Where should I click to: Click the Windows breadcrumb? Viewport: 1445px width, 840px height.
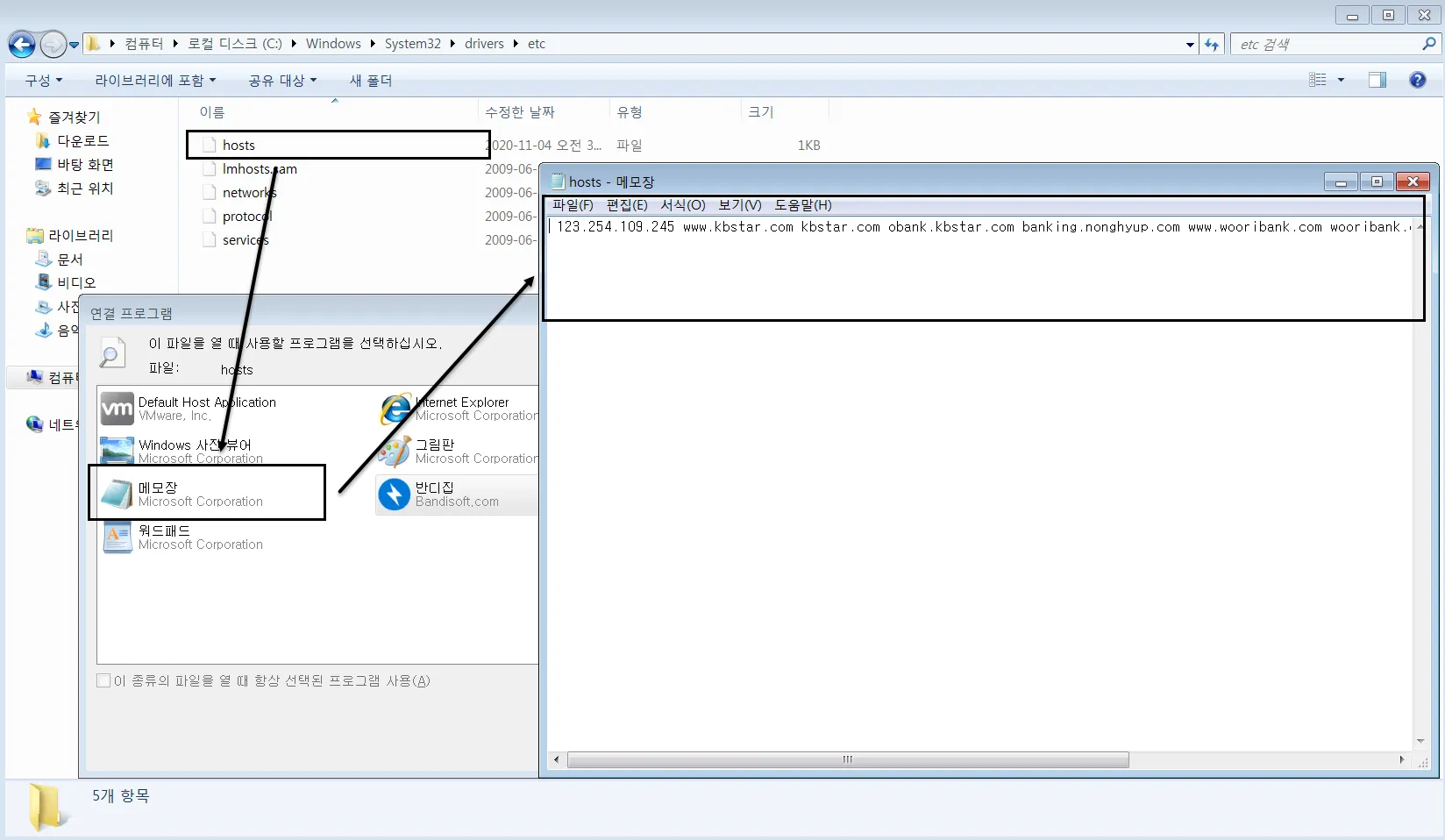coord(333,44)
